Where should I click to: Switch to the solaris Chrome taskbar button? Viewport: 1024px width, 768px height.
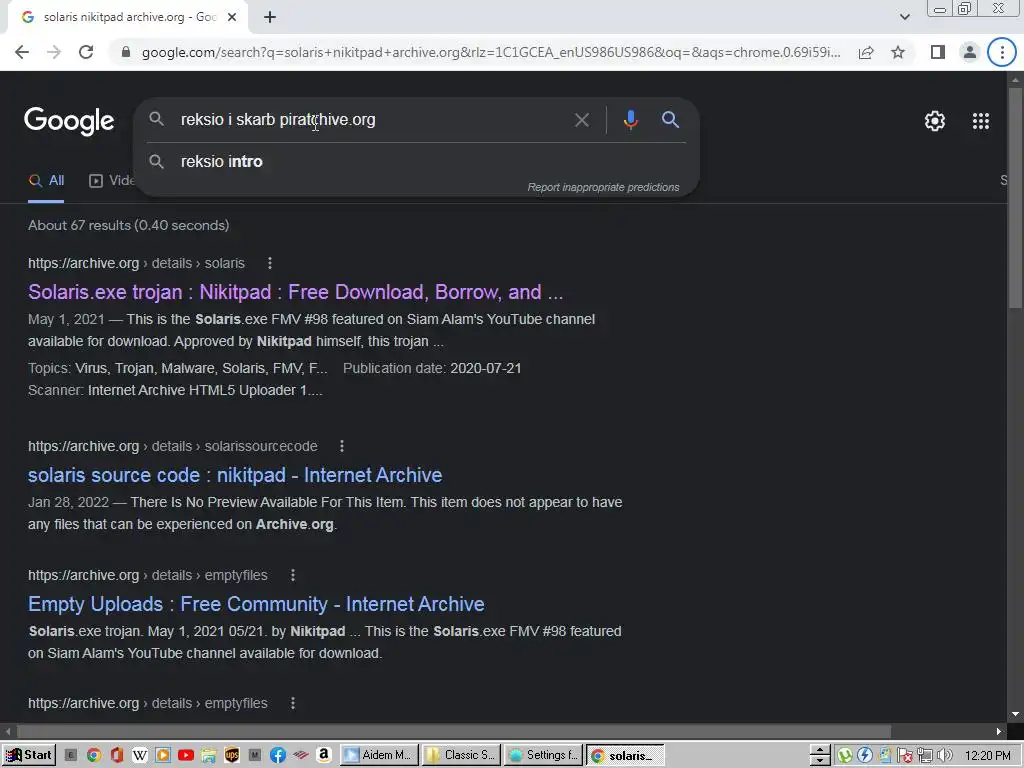click(x=625, y=755)
